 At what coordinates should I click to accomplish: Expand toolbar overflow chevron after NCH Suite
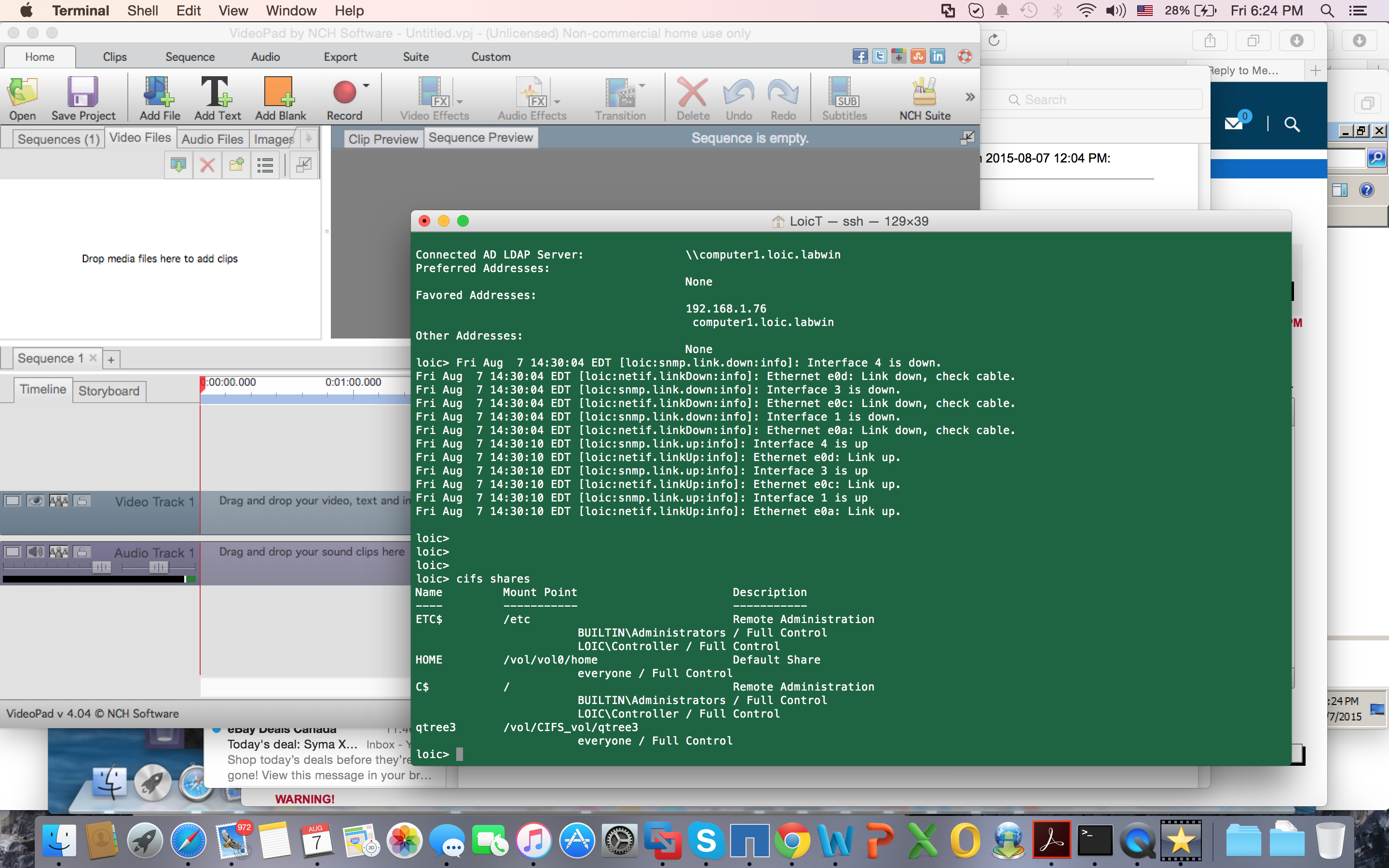pyautogui.click(x=970, y=96)
